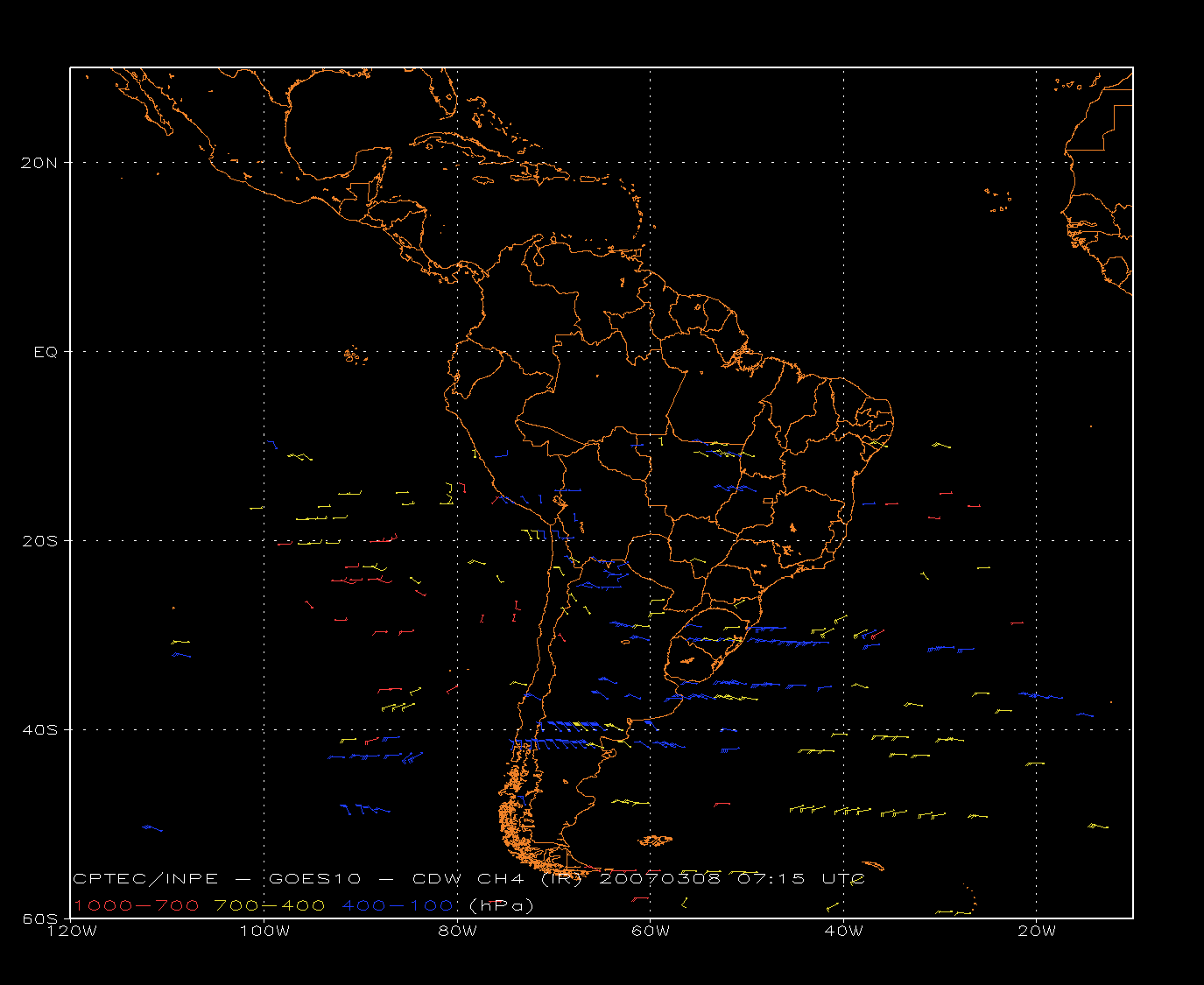Click the yellow 700-400 legend entry
The width and height of the screenshot is (1204, 985).
coord(270,905)
